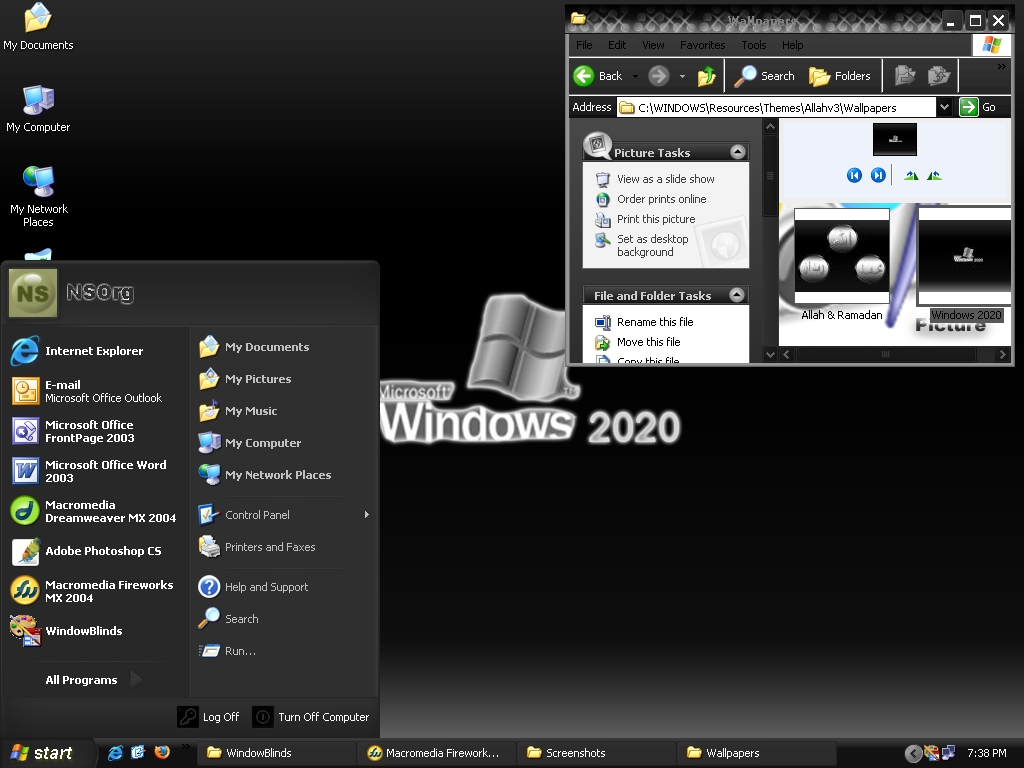Open View menu in Wallpapers window
The width and height of the screenshot is (1024, 768).
[653, 45]
